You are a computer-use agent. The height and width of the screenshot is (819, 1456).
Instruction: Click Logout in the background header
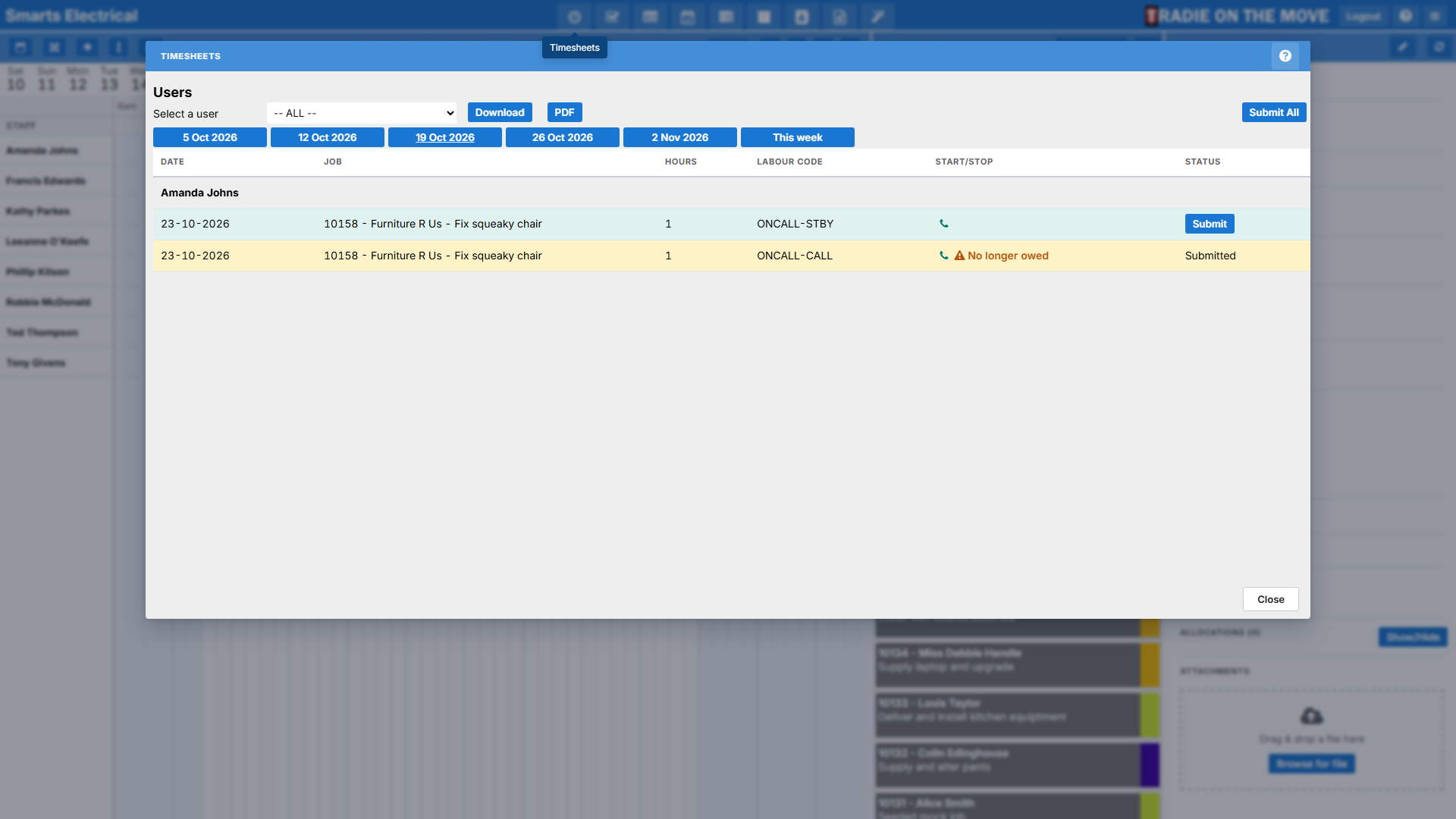pos(1363,16)
